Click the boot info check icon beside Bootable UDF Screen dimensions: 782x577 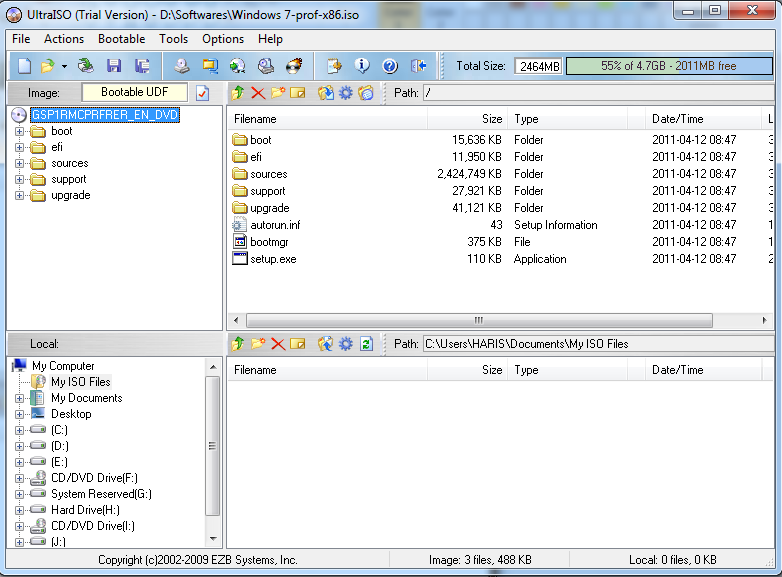[x=202, y=93]
